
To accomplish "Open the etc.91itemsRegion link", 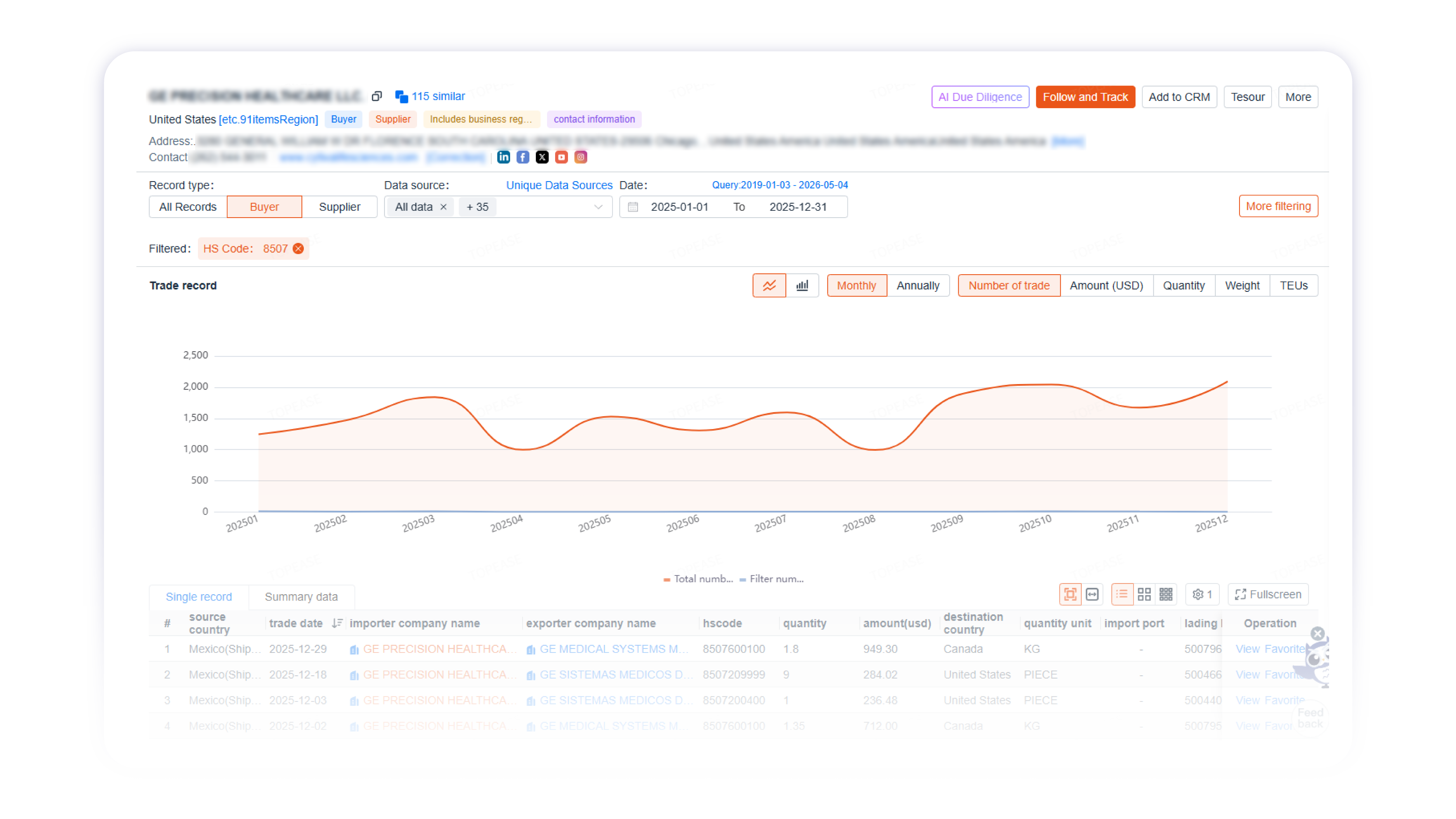I will (269, 119).
